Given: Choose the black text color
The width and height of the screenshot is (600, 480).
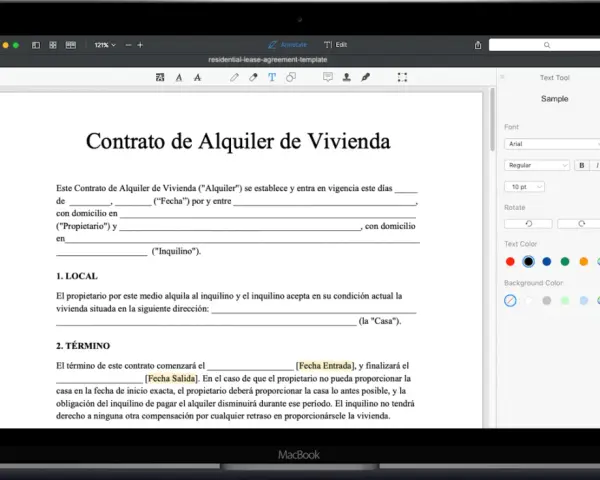Looking at the screenshot, I should [x=528, y=261].
